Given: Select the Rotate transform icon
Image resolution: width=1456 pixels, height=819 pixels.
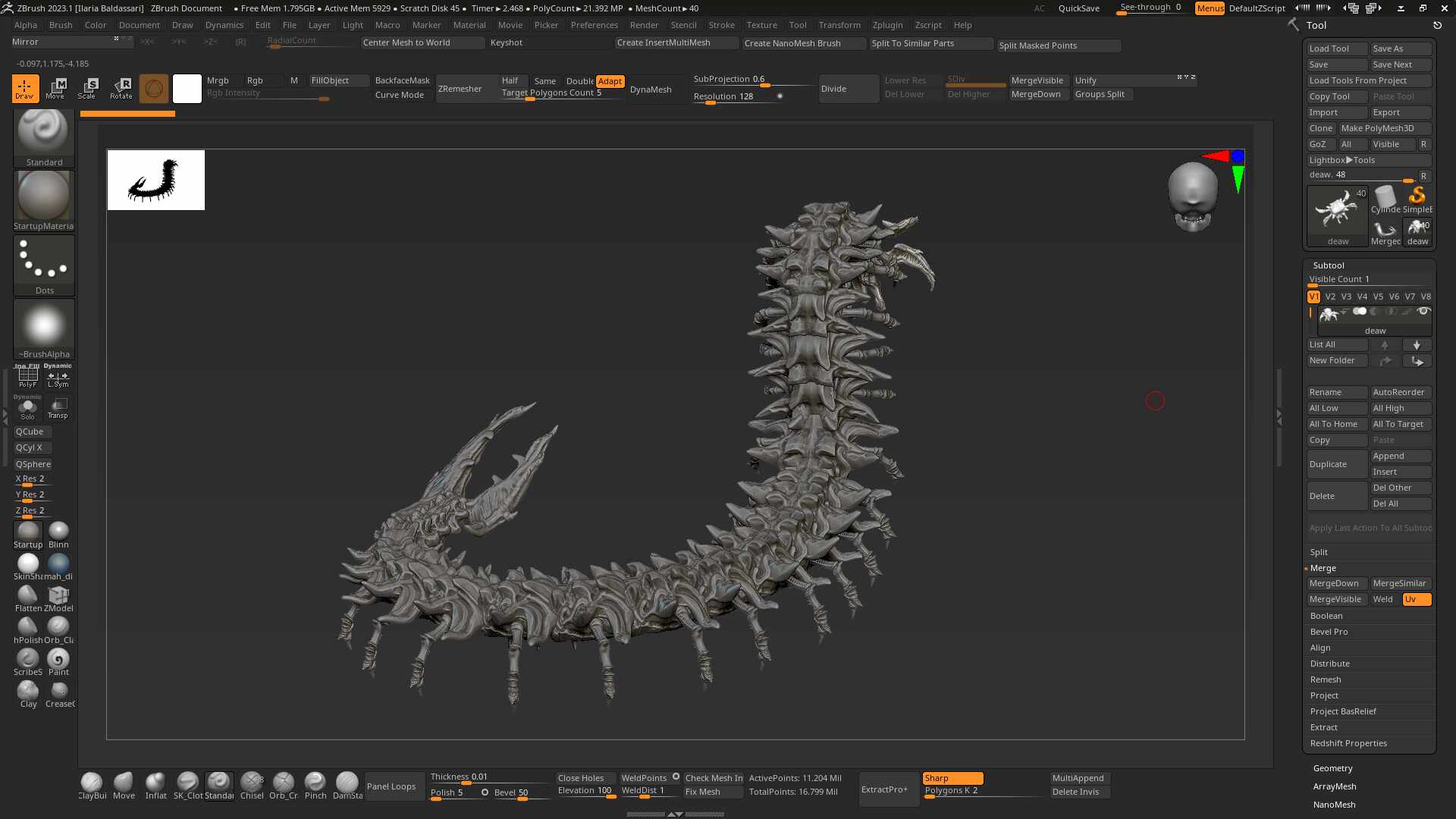Looking at the screenshot, I should pos(121,88).
